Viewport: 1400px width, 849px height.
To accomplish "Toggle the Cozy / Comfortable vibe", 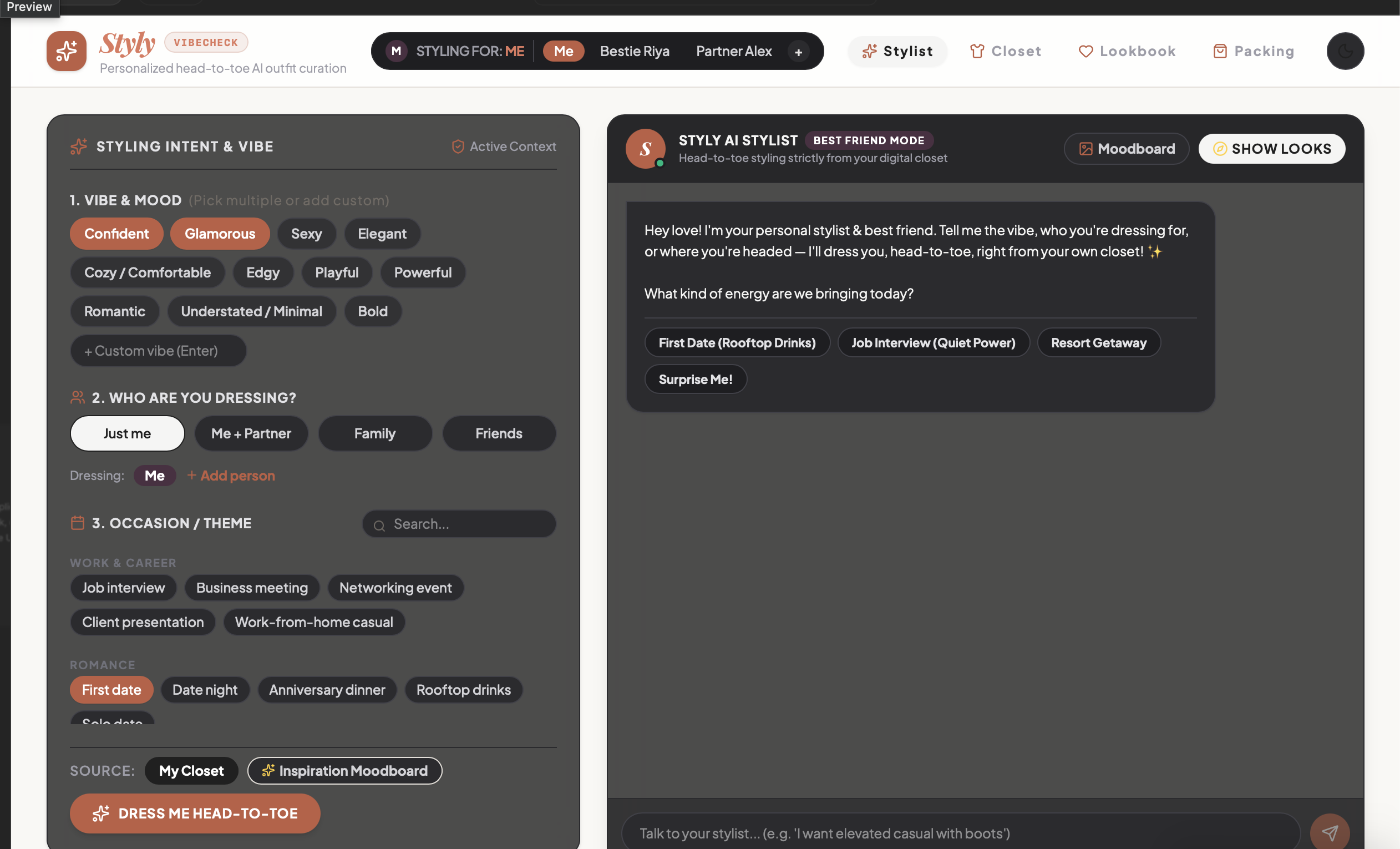I will click(x=147, y=272).
